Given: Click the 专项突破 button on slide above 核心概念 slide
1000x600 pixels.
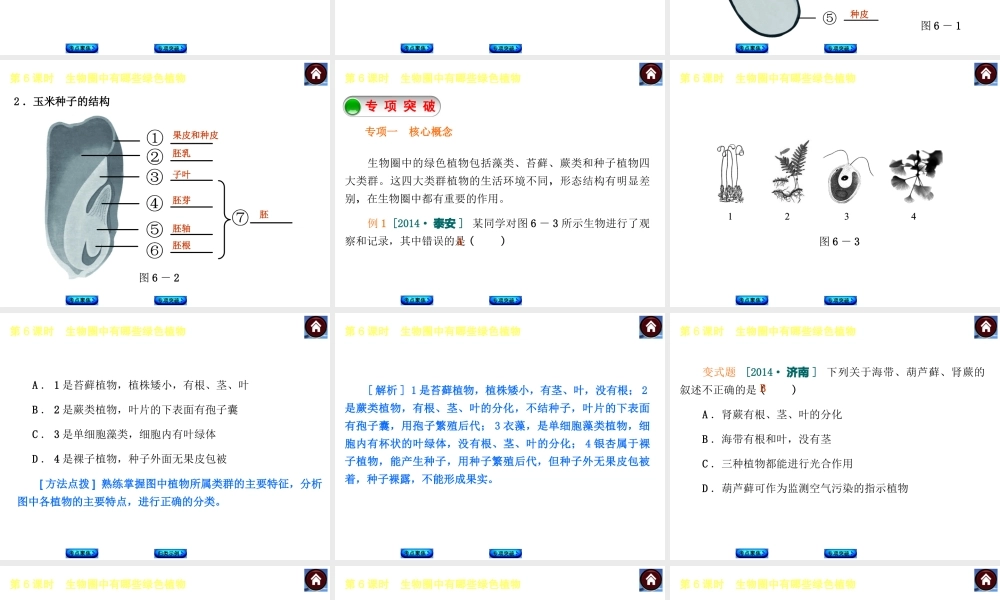Looking at the screenshot, I should (505, 48).
